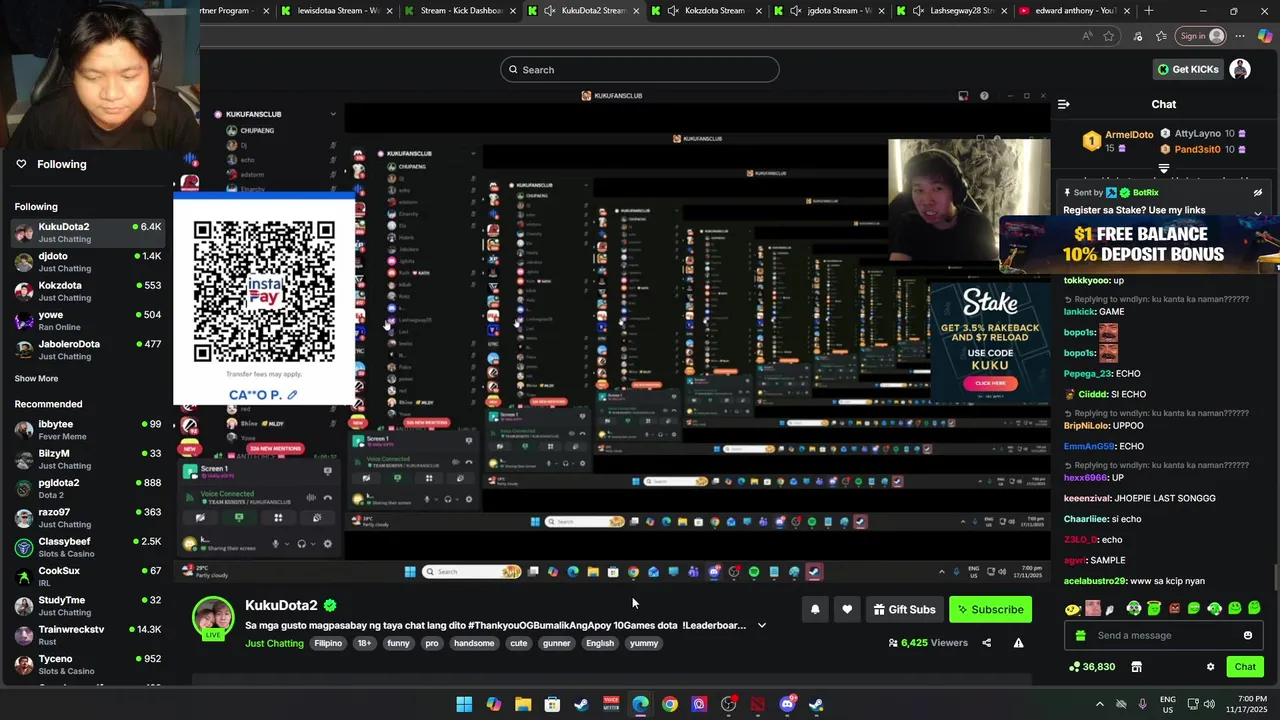This screenshot has height=720, width=1280.
Task: Click the share stream icon
Action: pos(986,643)
